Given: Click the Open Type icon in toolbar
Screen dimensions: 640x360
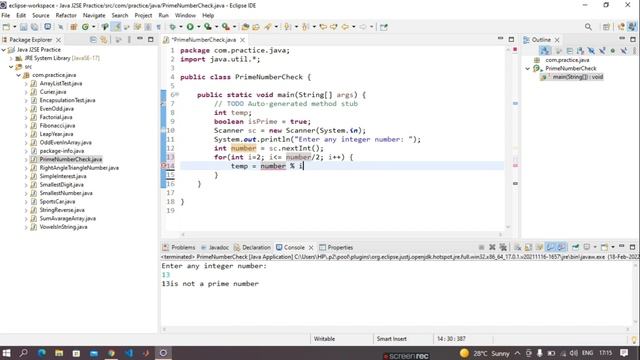Looking at the screenshot, I should pyautogui.click(x=245, y=27).
